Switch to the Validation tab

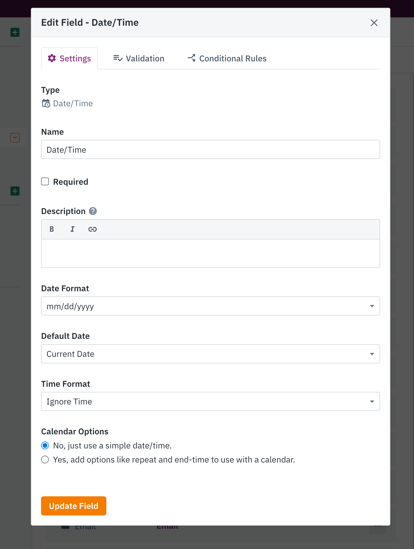[x=139, y=58]
